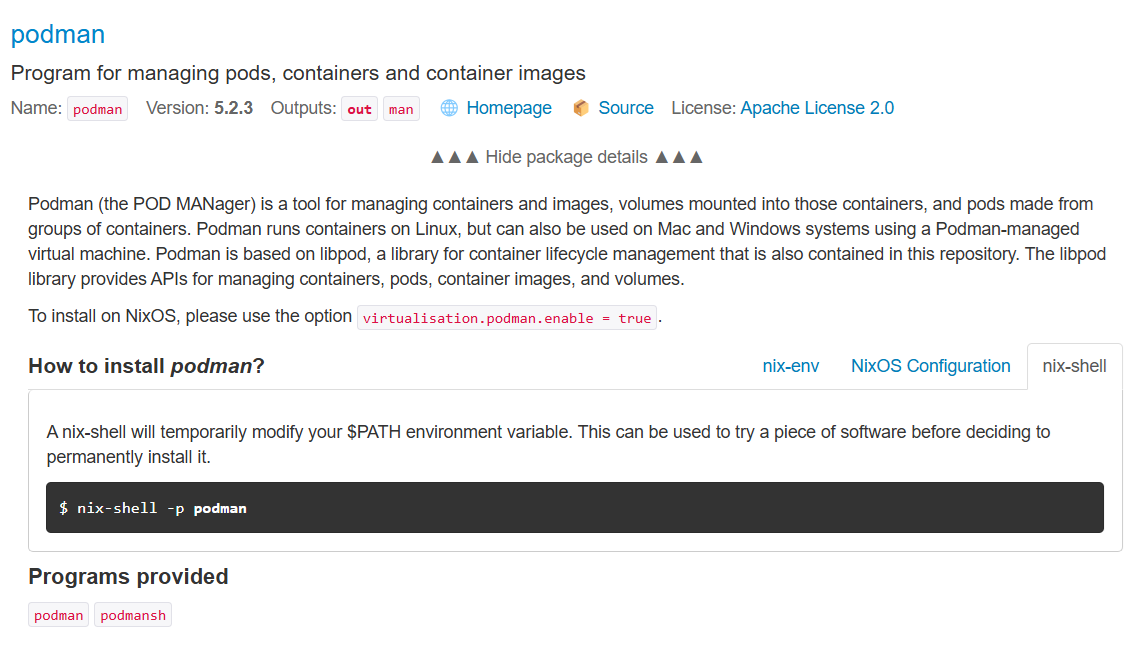Click the How to install podman heading
This screenshot has width=1136, height=645.
tap(146, 366)
